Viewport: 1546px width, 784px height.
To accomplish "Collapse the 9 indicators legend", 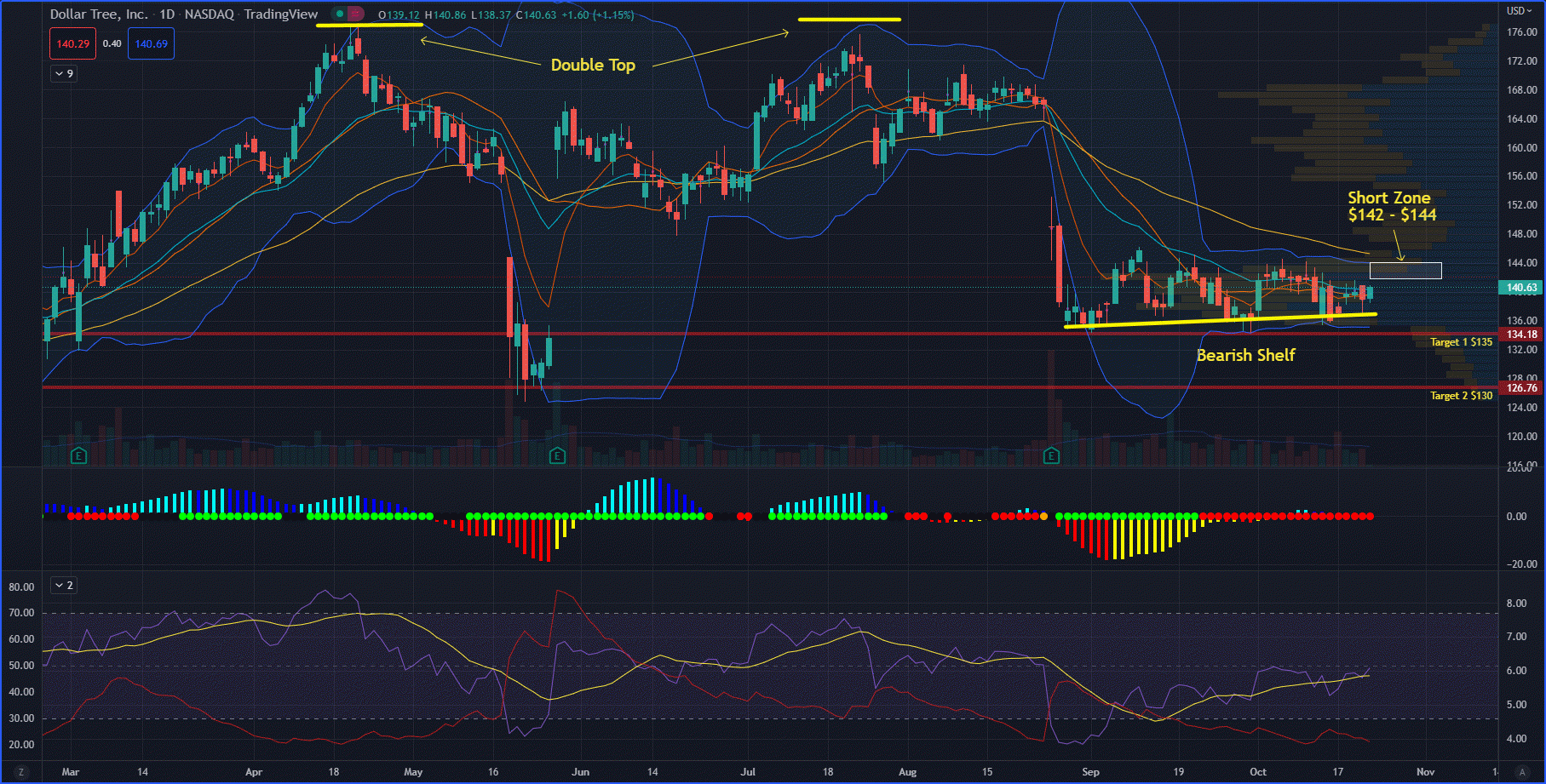I will click(64, 74).
